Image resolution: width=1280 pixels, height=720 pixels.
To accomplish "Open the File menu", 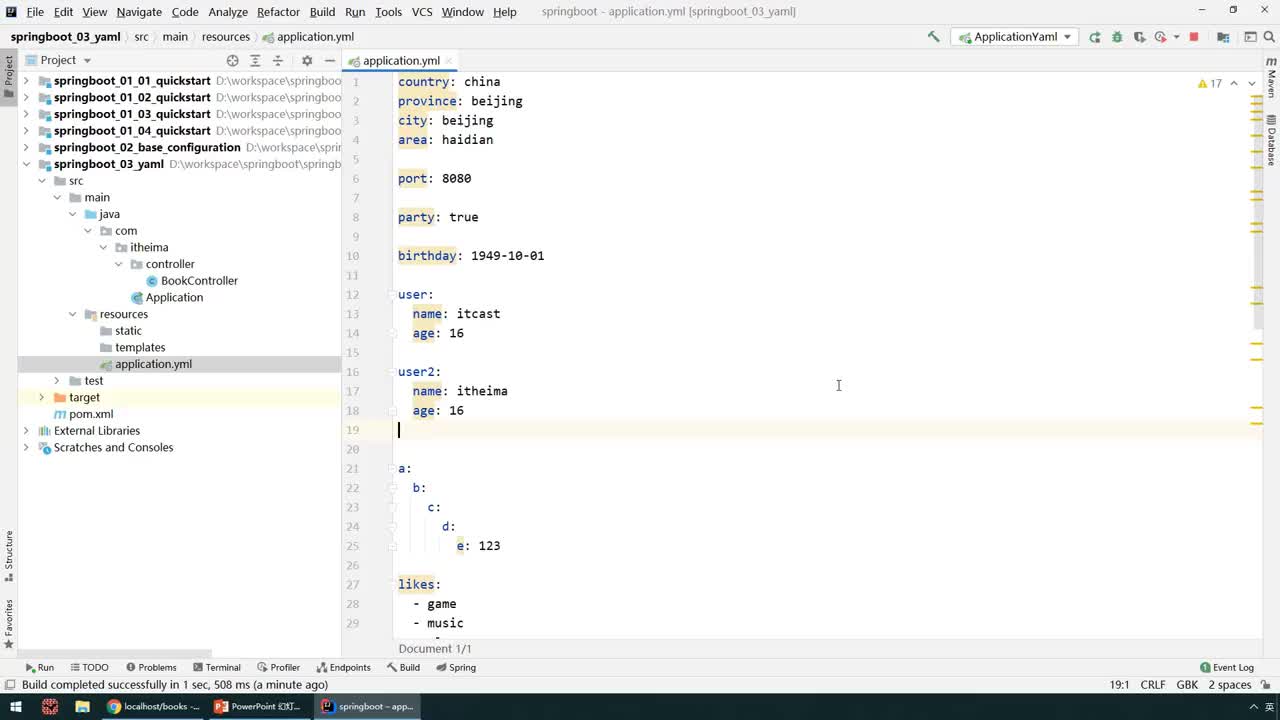I will pyautogui.click(x=35, y=11).
